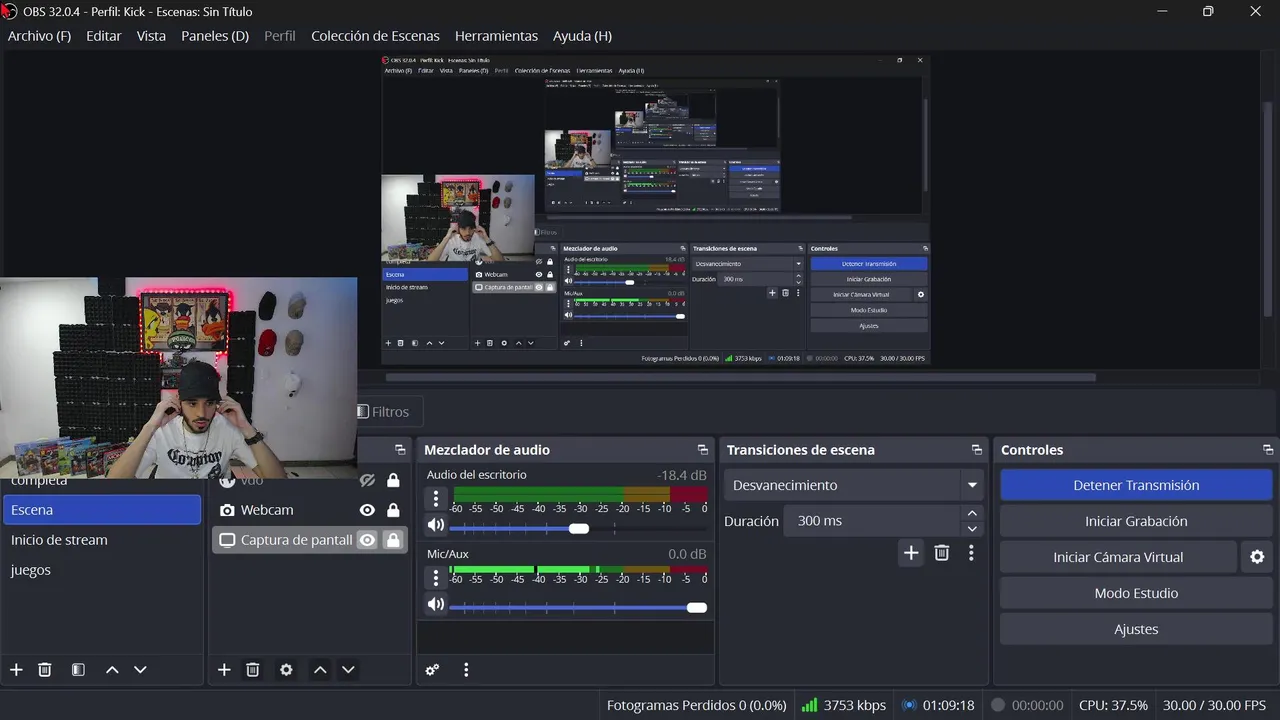The width and height of the screenshot is (1280, 720).
Task: Click the CPU: 37.5% status
Action: pyautogui.click(x=1113, y=705)
